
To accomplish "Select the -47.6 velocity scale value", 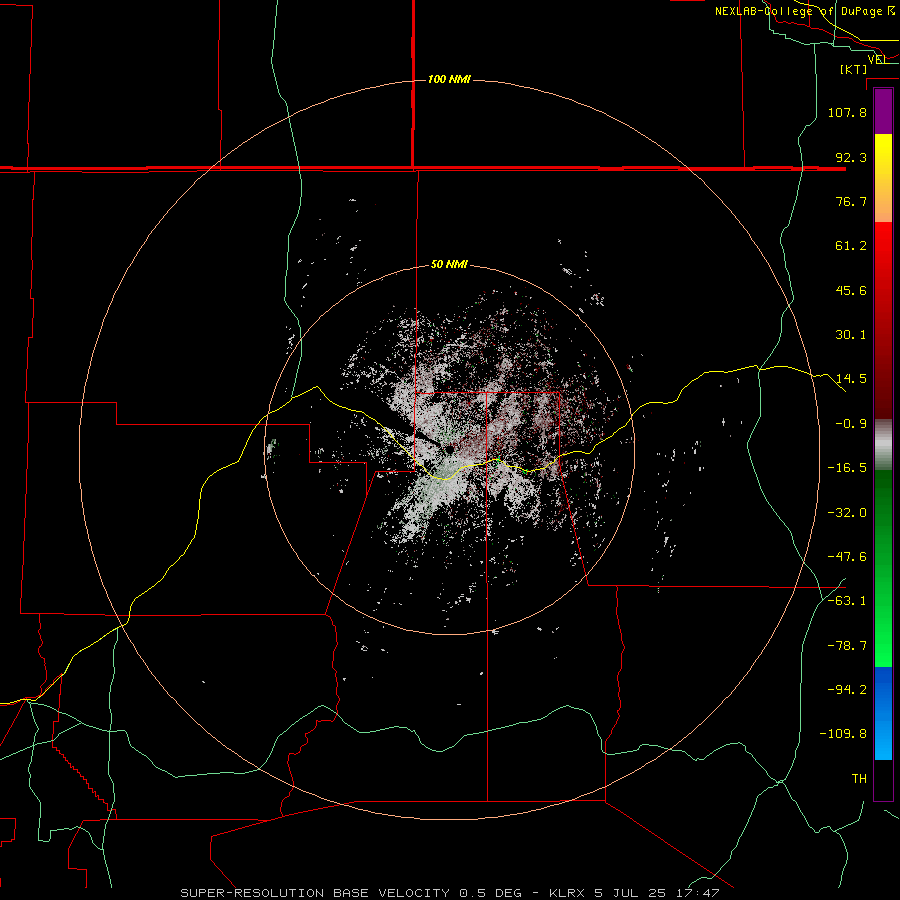I will coord(847,557).
